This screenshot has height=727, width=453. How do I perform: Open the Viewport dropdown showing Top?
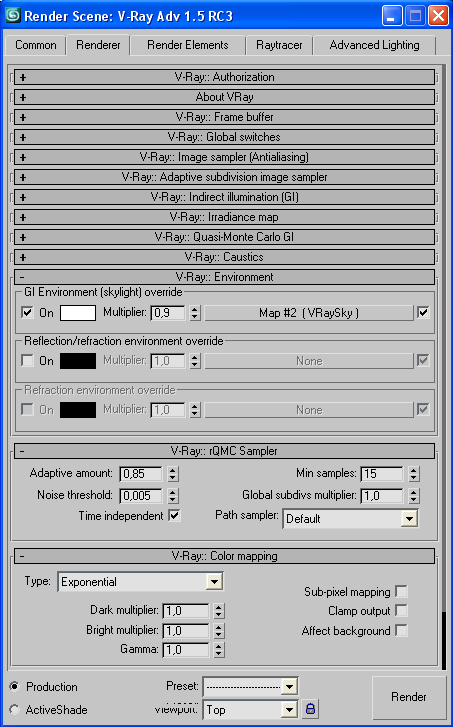point(250,709)
